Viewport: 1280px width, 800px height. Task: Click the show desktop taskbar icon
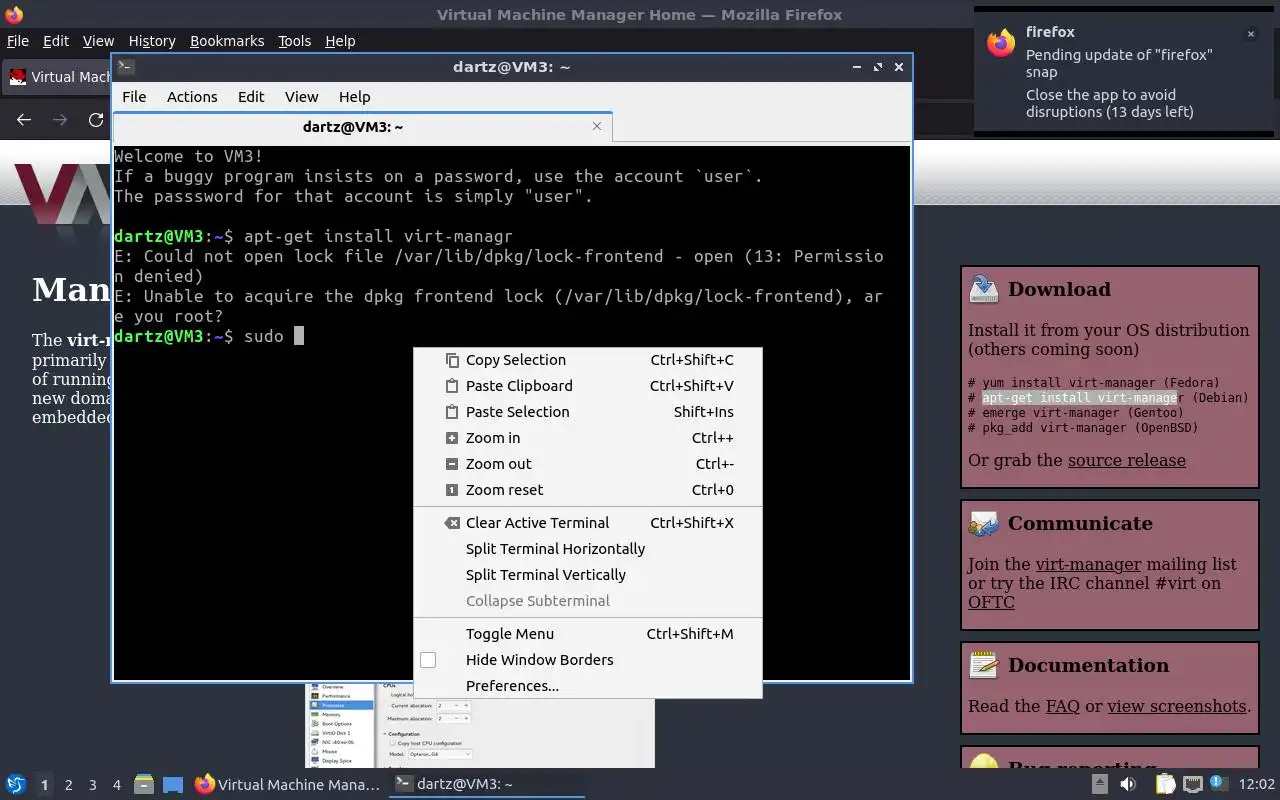tap(173, 785)
